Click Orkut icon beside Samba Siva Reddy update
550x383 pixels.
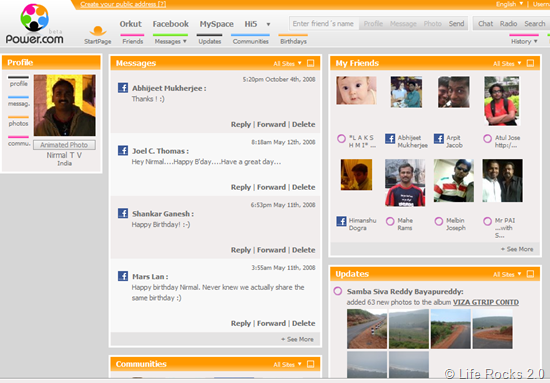pos(338,291)
